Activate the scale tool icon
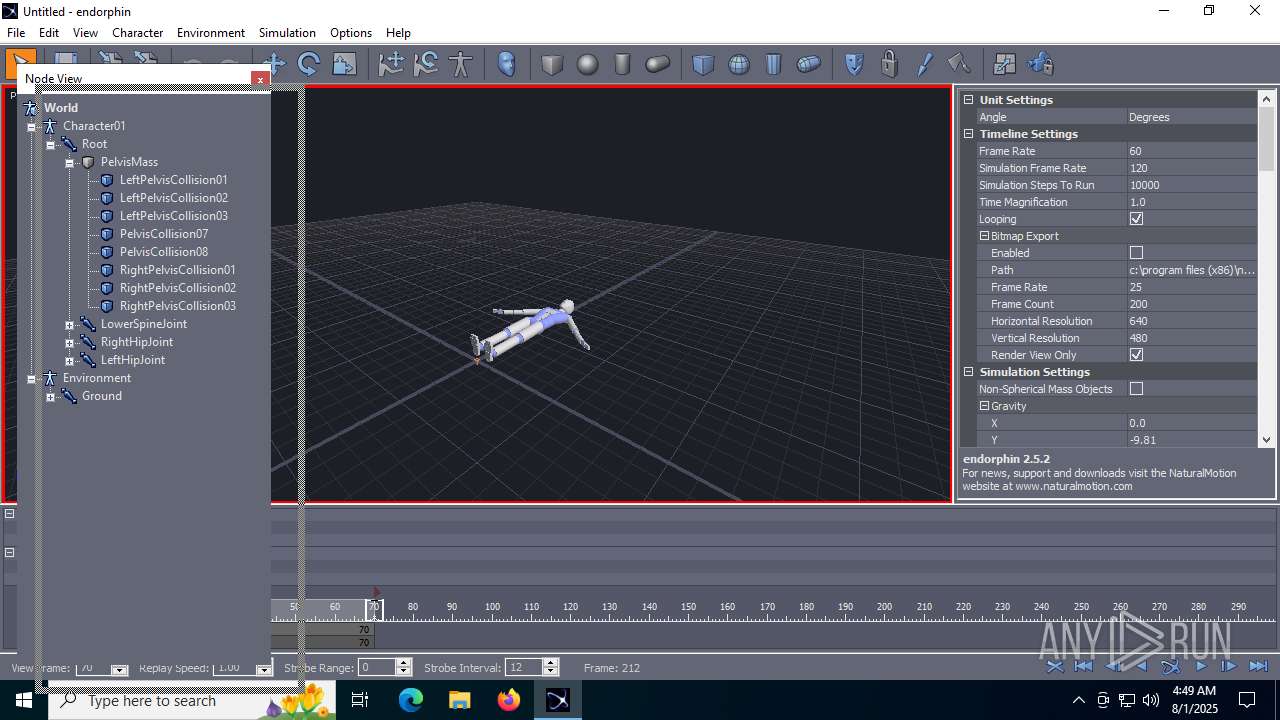 (344, 64)
